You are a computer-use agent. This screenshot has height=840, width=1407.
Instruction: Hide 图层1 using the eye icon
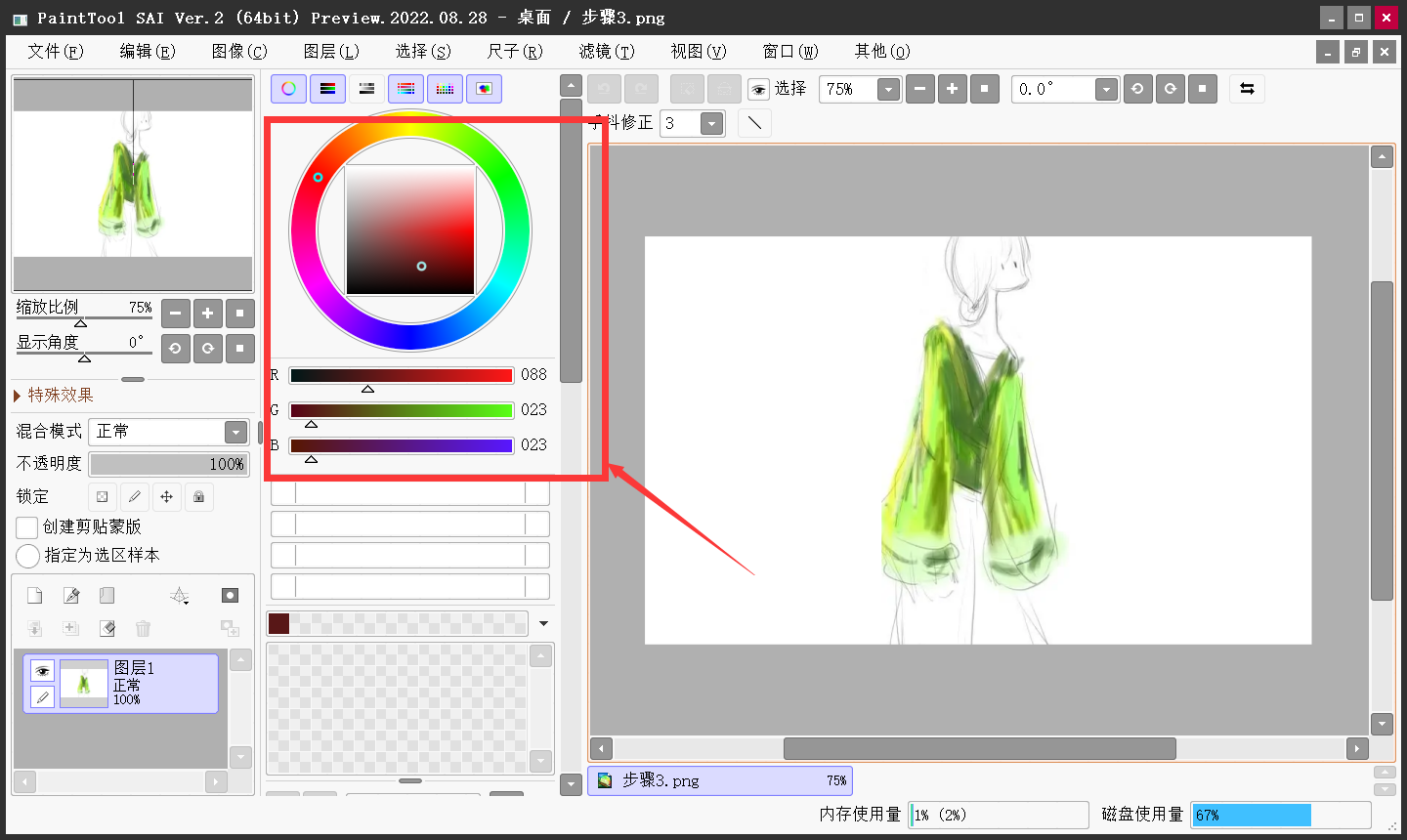tap(42, 671)
